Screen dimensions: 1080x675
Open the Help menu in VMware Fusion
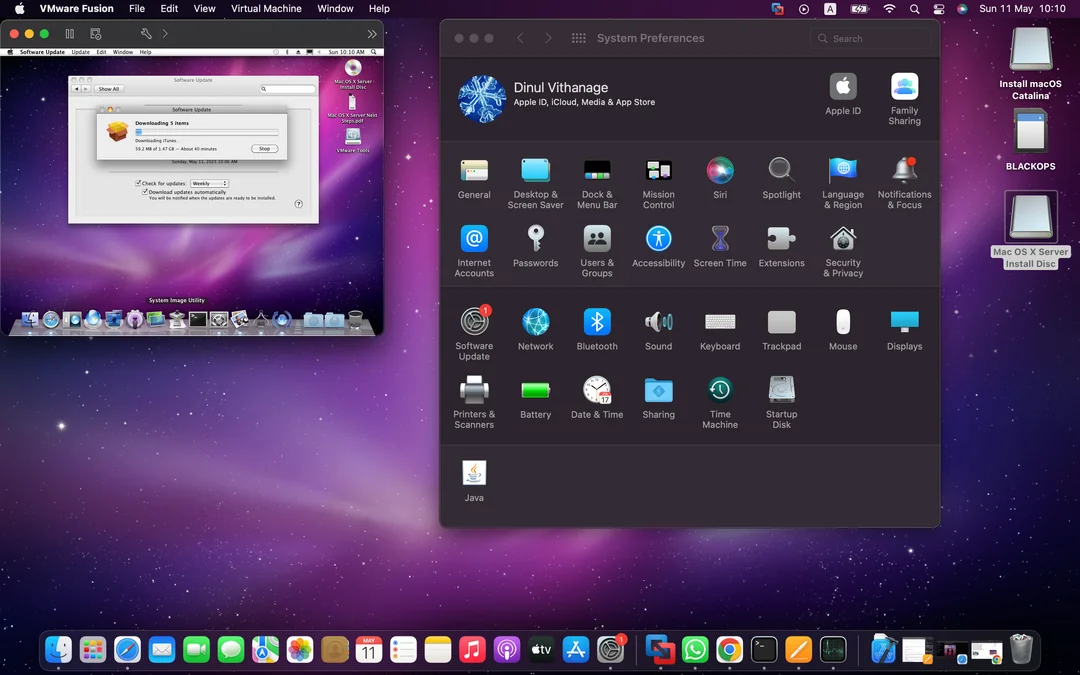click(x=379, y=8)
